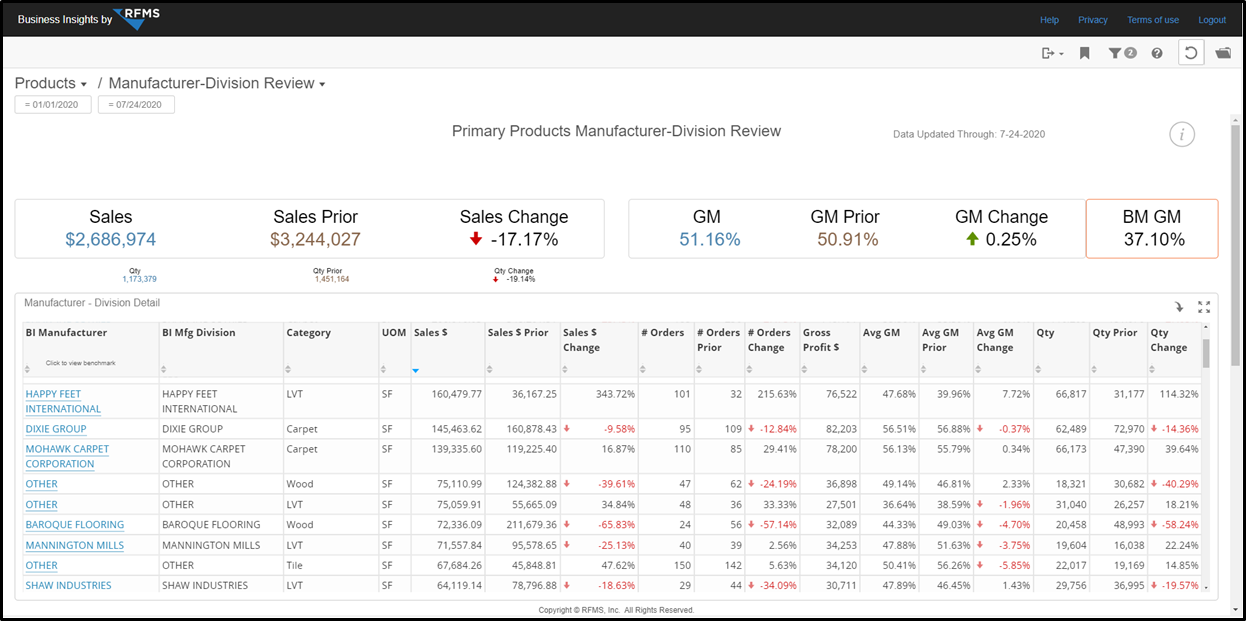Click the 01/01/2020 start date filter
This screenshot has height=621, width=1246.
pyautogui.click(x=53, y=105)
